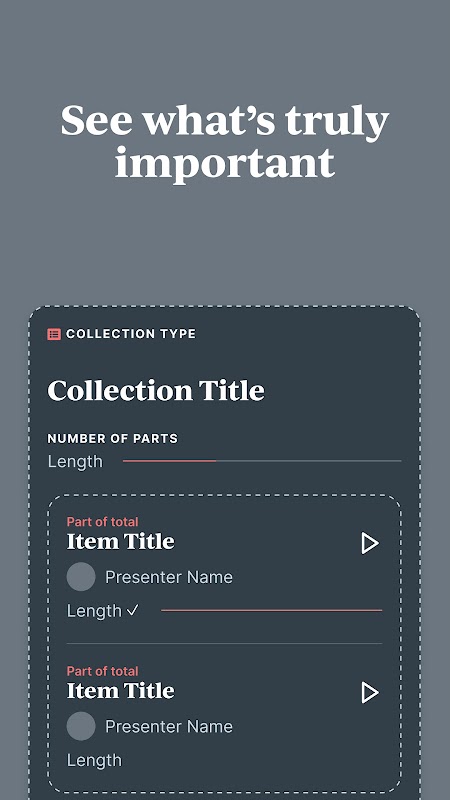Click the second red Part of total label

click(x=103, y=671)
